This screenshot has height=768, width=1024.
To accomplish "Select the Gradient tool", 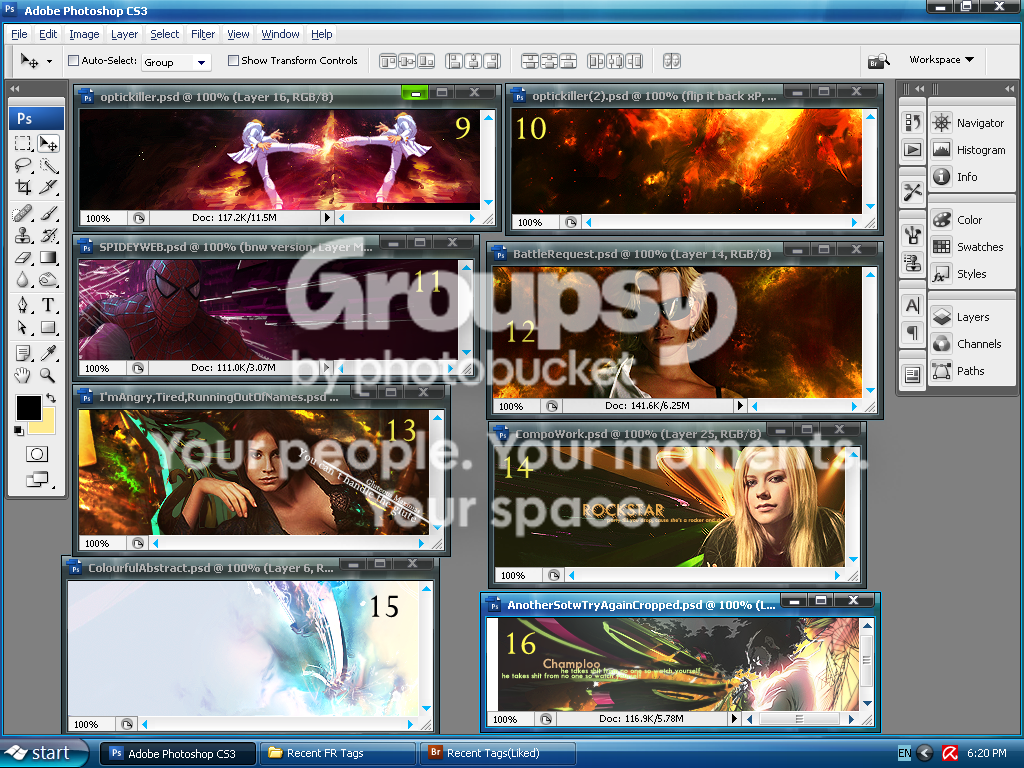I will coord(48,257).
